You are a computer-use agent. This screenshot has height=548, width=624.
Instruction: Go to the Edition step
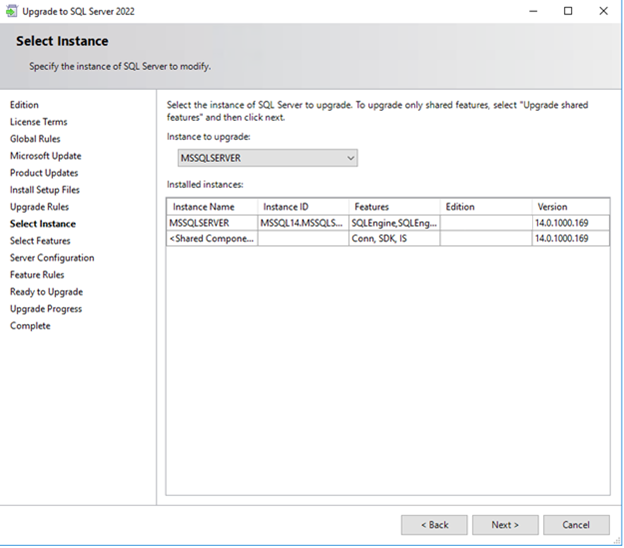pyautogui.click(x=24, y=105)
